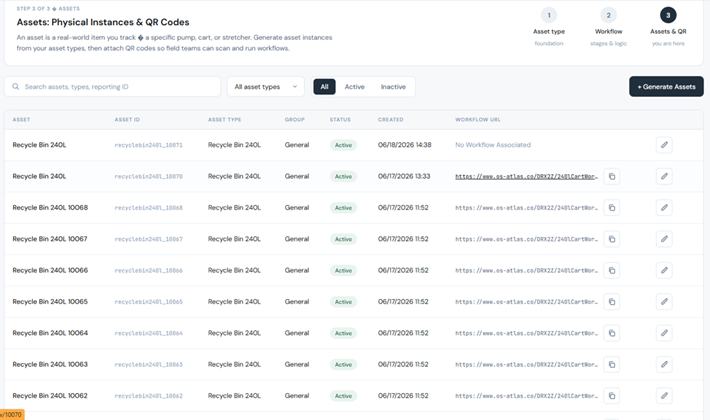Click the Generate Assets button
This screenshot has width=710, height=420.
666,86
